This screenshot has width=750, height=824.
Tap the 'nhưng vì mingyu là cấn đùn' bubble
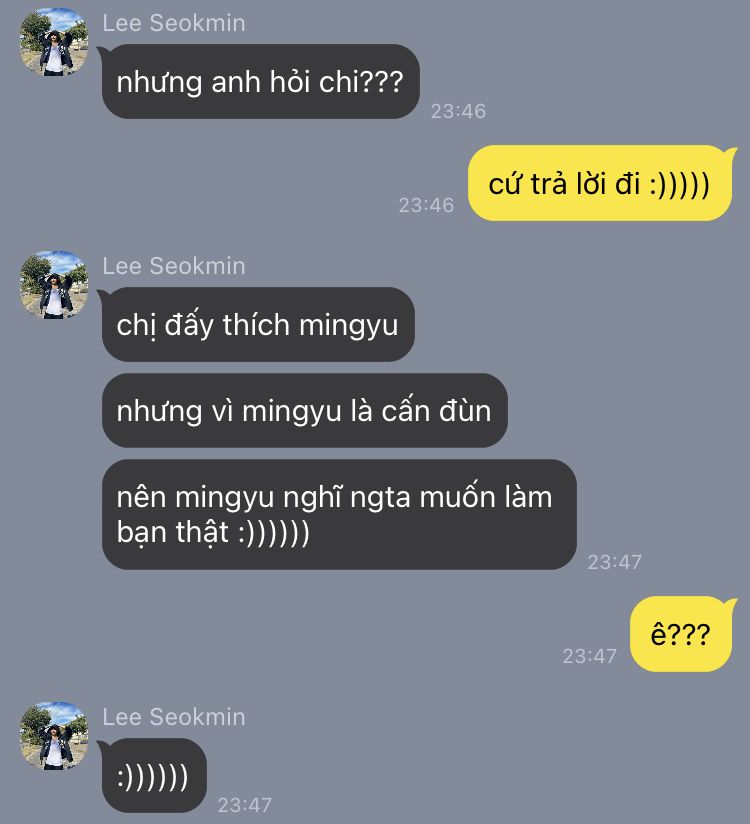pyautogui.click(x=304, y=410)
